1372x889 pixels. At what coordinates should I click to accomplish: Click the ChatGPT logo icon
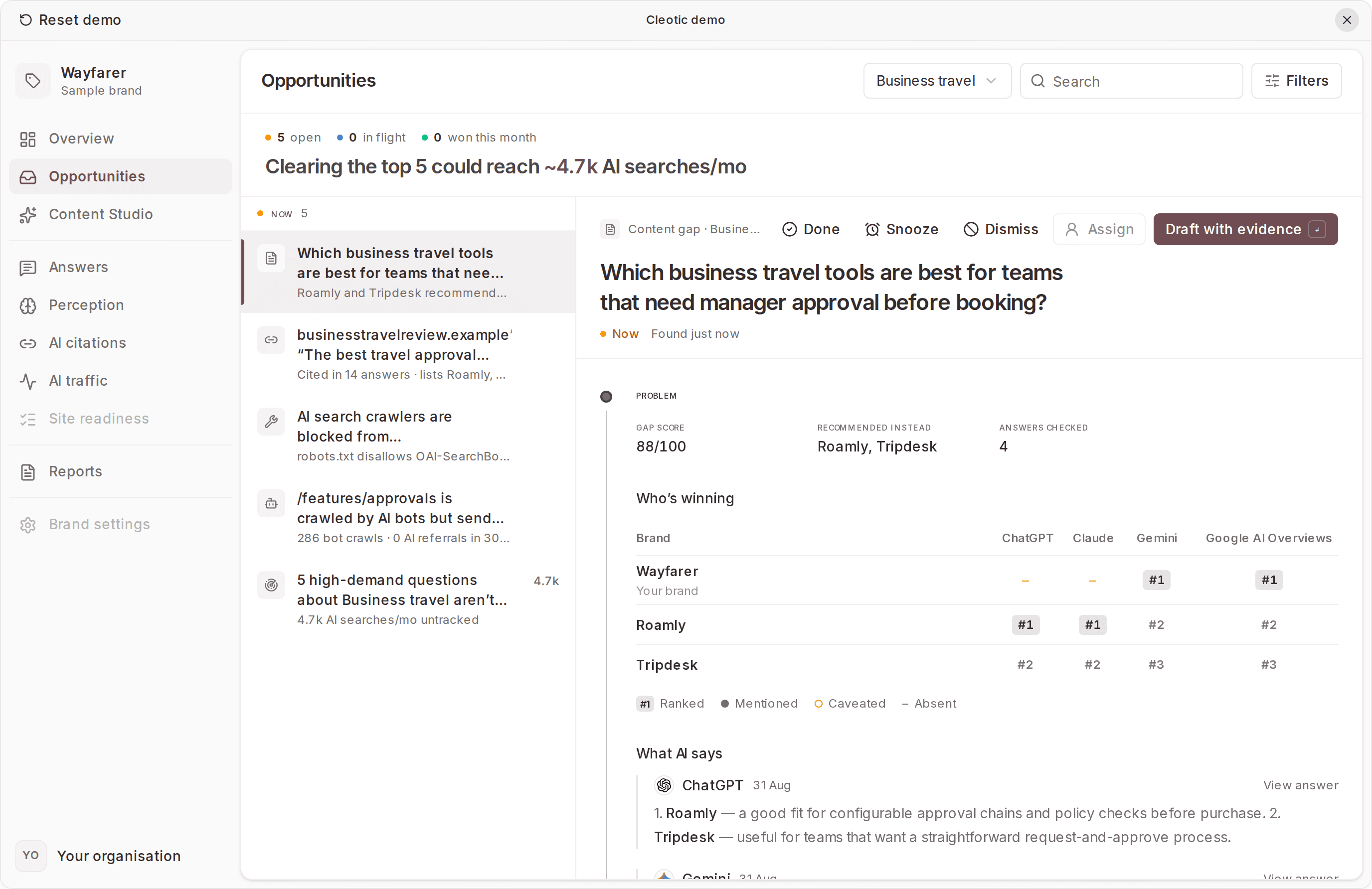[x=664, y=785]
